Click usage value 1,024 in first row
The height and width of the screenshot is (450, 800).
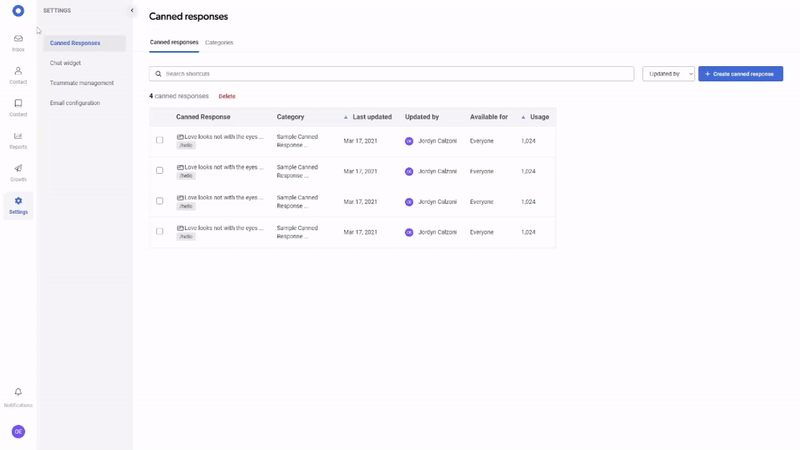[528, 141]
